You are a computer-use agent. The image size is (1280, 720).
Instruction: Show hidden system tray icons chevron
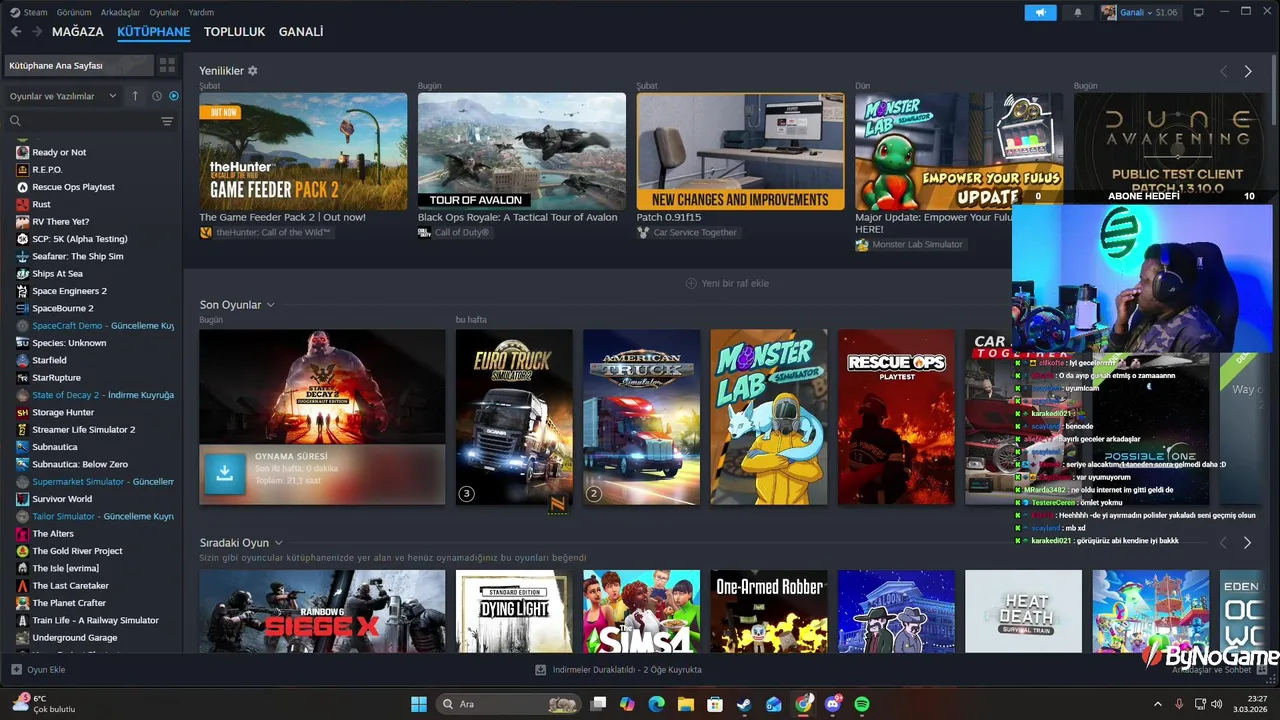(1158, 704)
